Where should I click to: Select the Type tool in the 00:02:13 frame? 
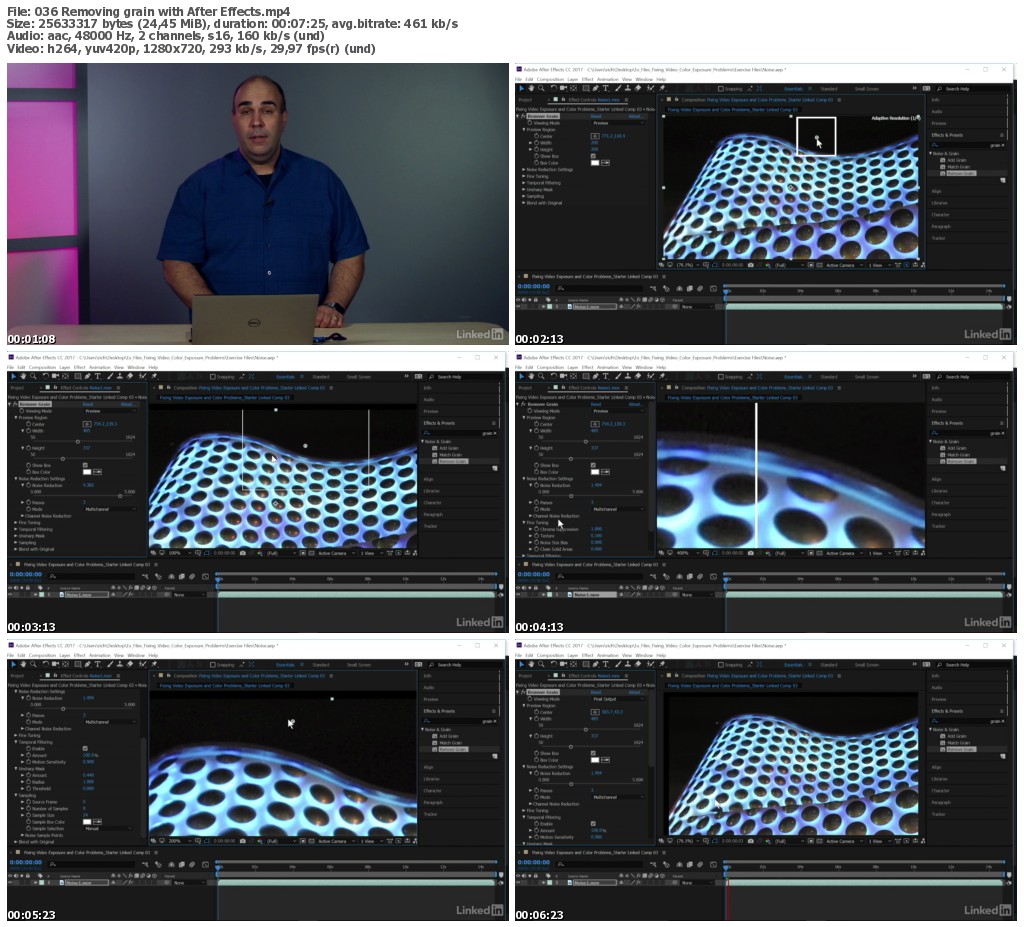coord(605,88)
